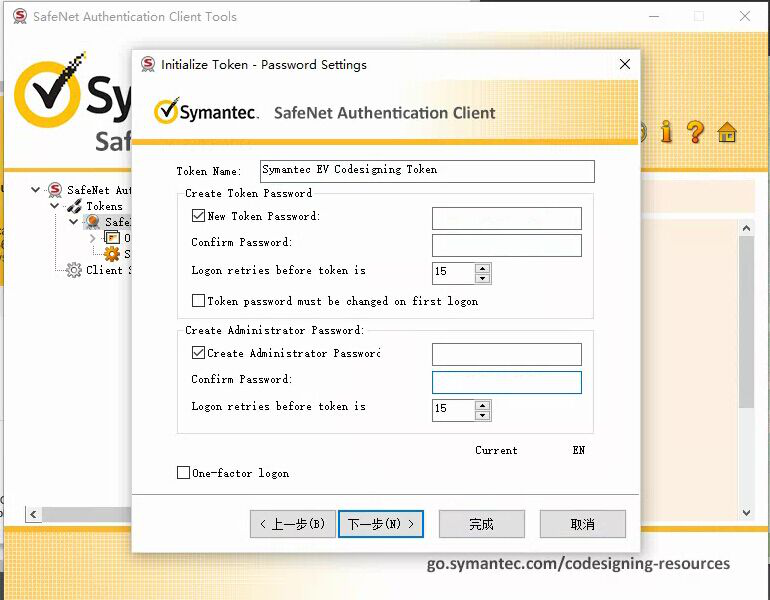Click the vertical scrollbar down arrow
770x600 pixels.
coord(746,513)
